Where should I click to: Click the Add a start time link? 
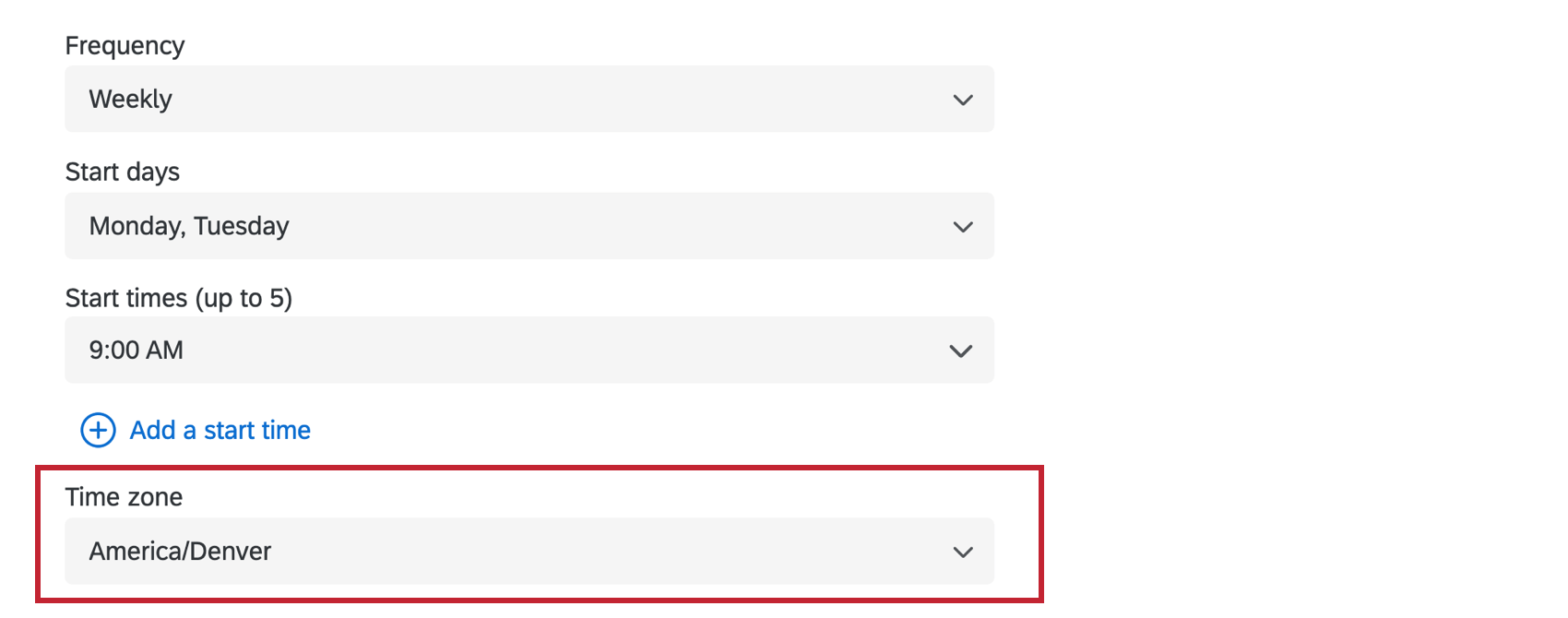[219, 430]
